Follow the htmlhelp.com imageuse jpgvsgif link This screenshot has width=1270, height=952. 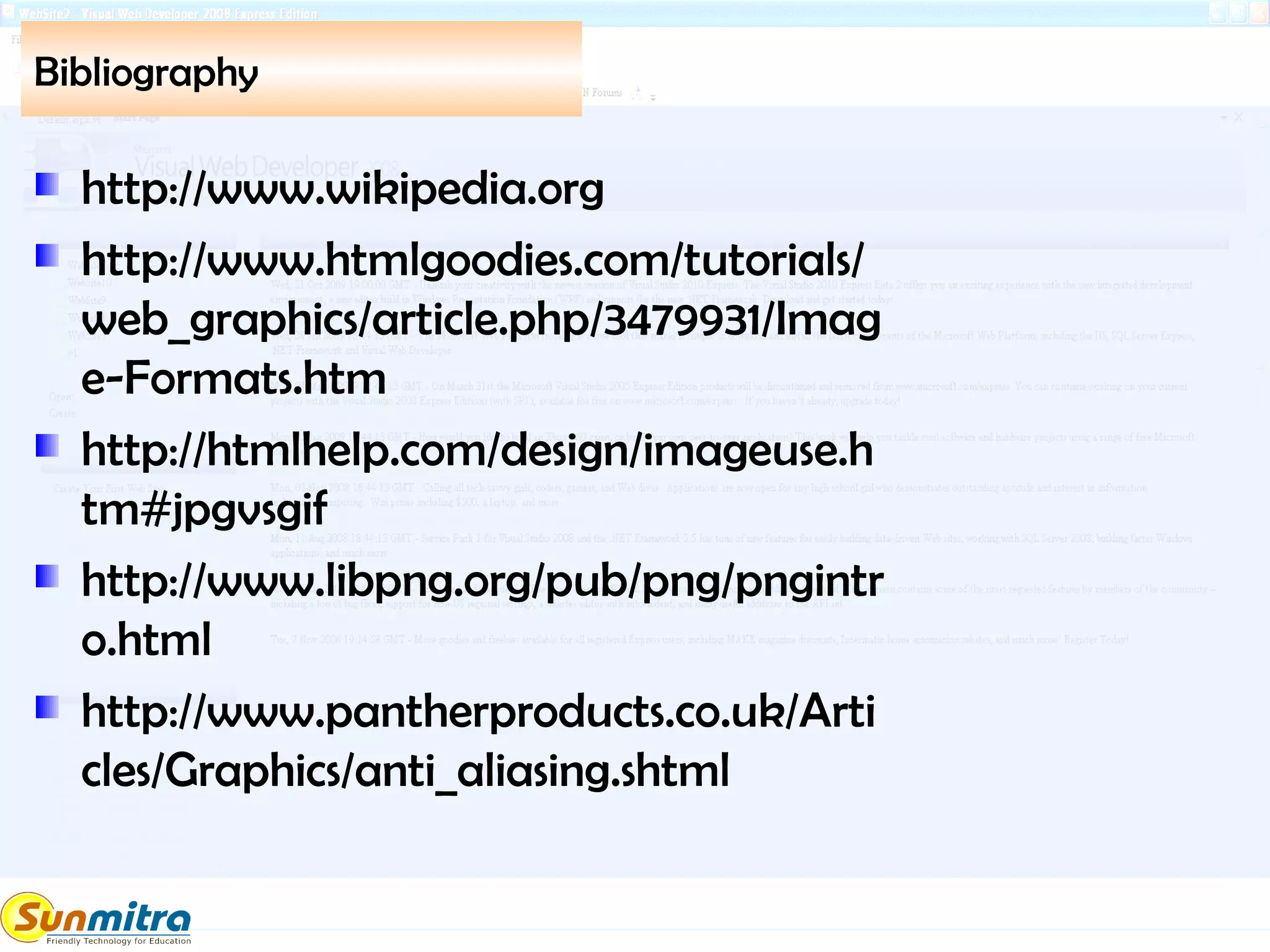click(477, 479)
